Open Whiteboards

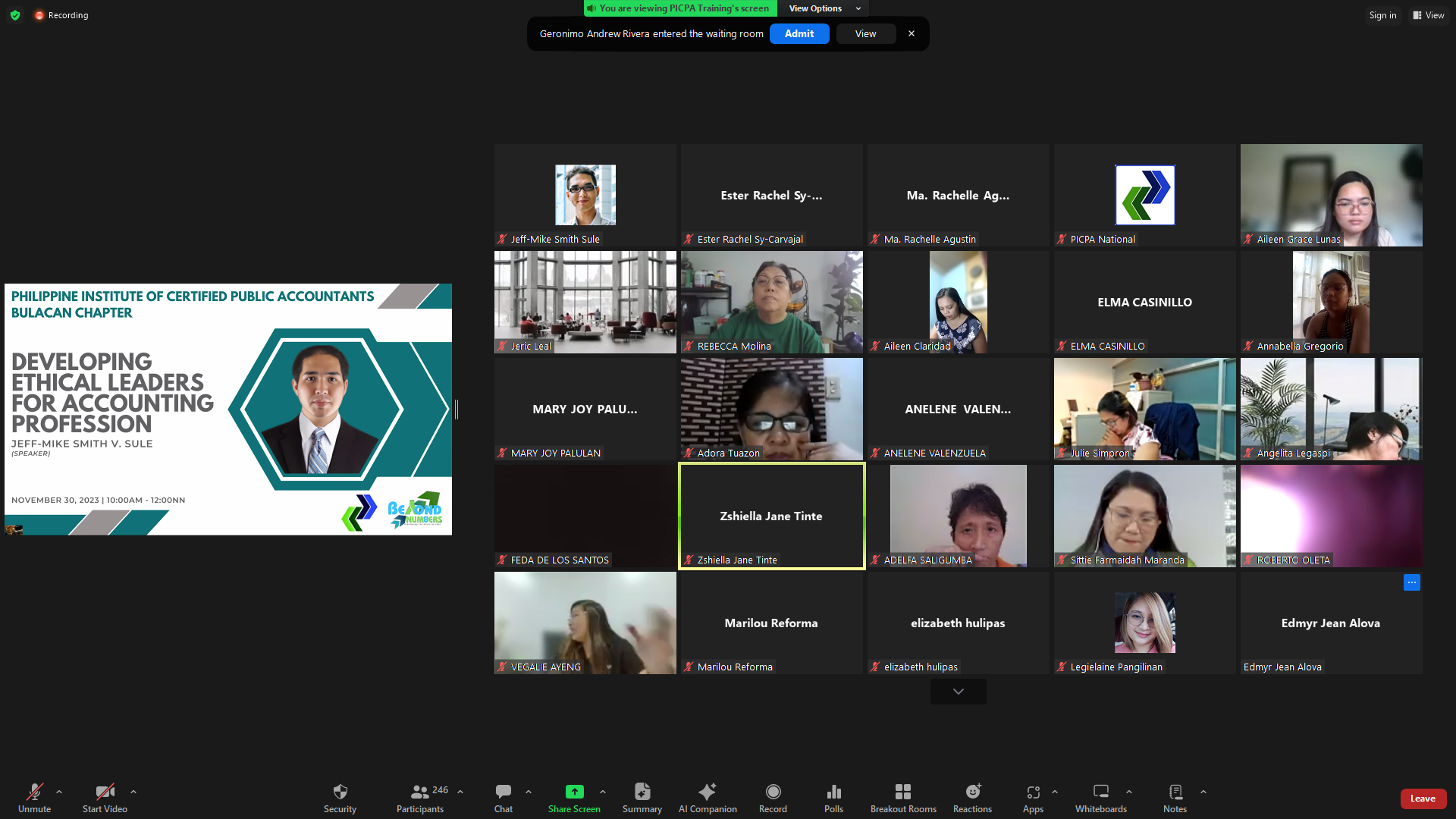coord(1100,799)
